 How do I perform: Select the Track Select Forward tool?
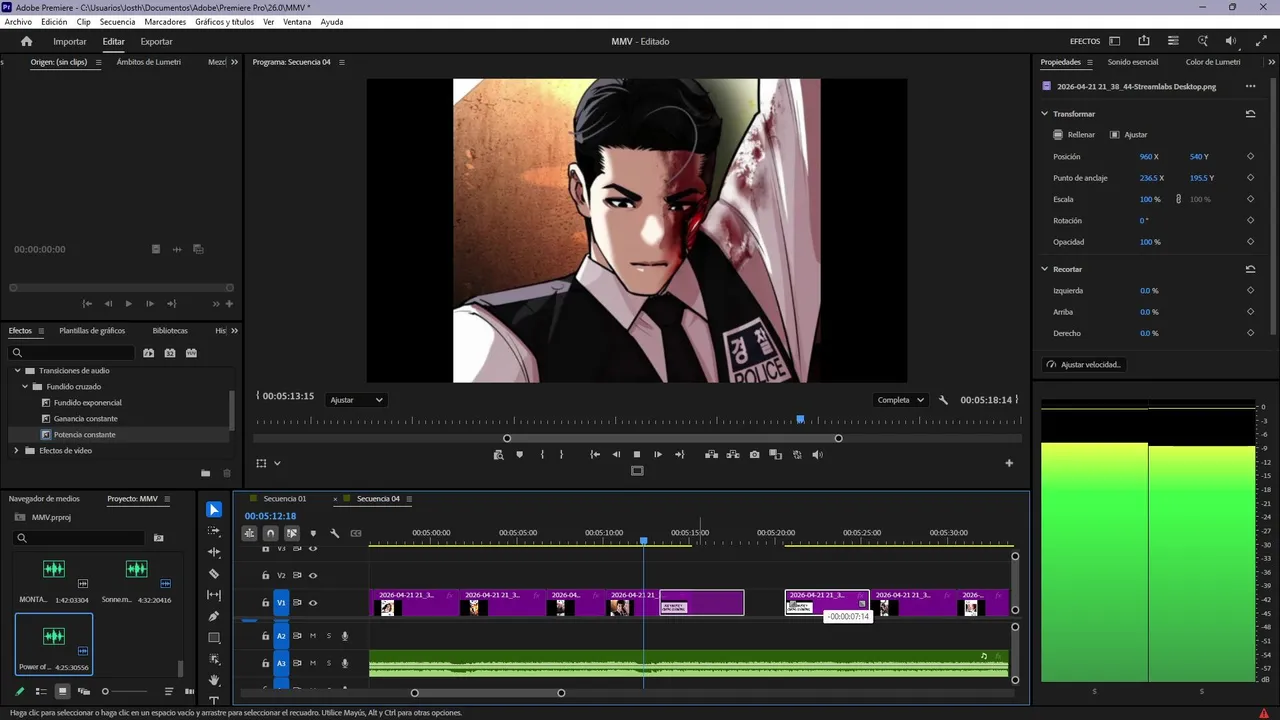214,531
